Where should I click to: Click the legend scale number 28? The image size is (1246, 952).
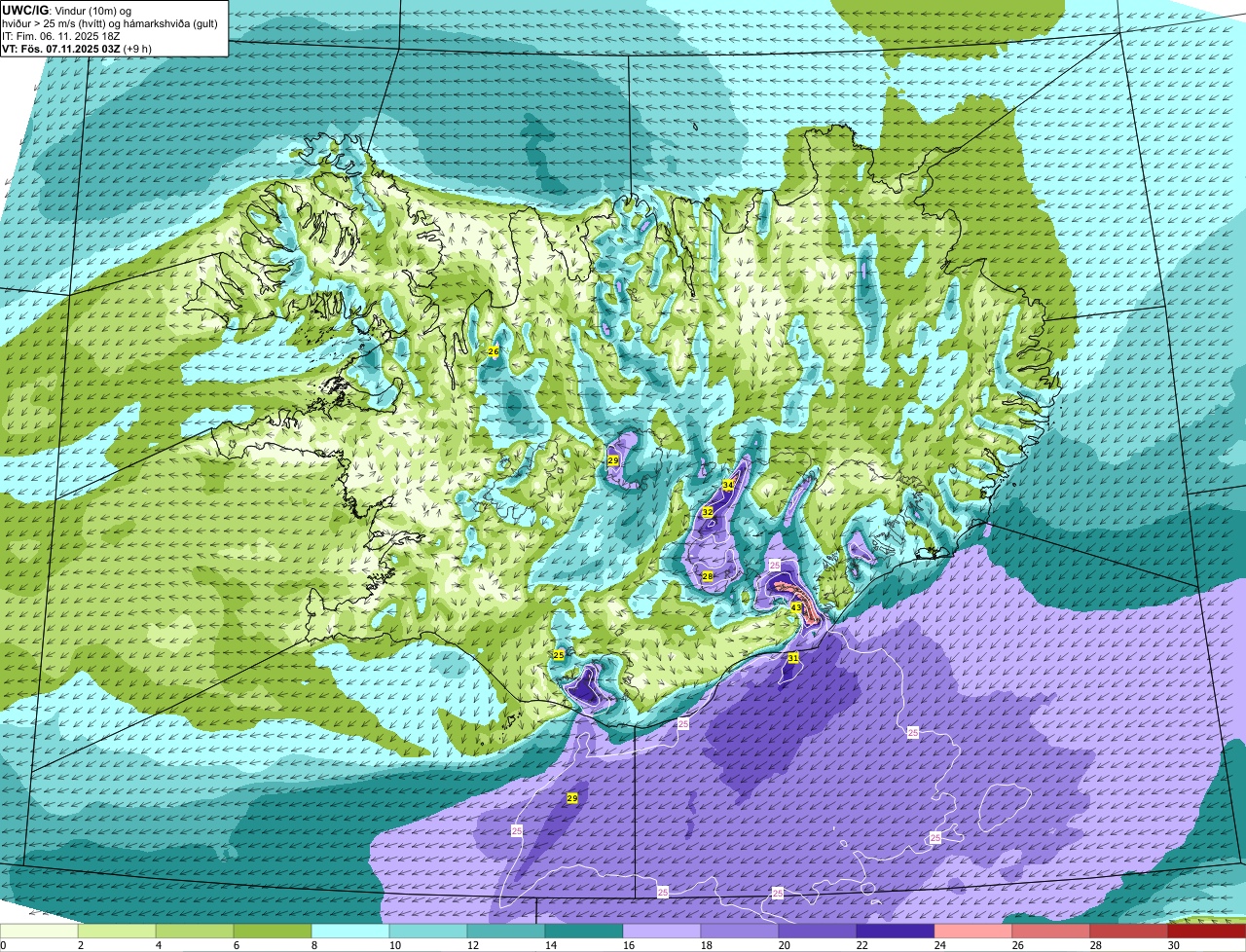tap(1095, 945)
